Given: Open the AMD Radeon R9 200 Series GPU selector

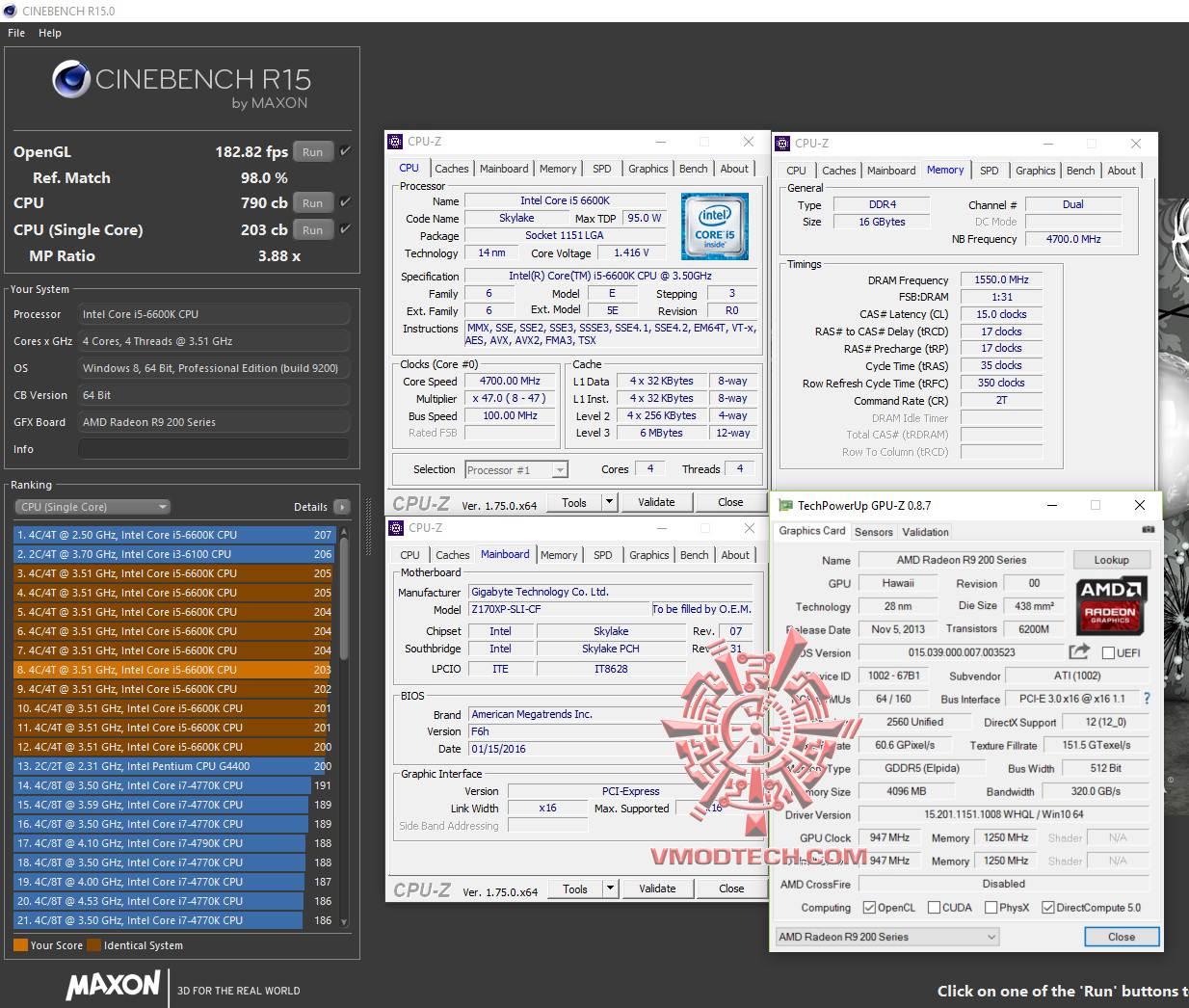Looking at the screenshot, I should click(x=887, y=937).
